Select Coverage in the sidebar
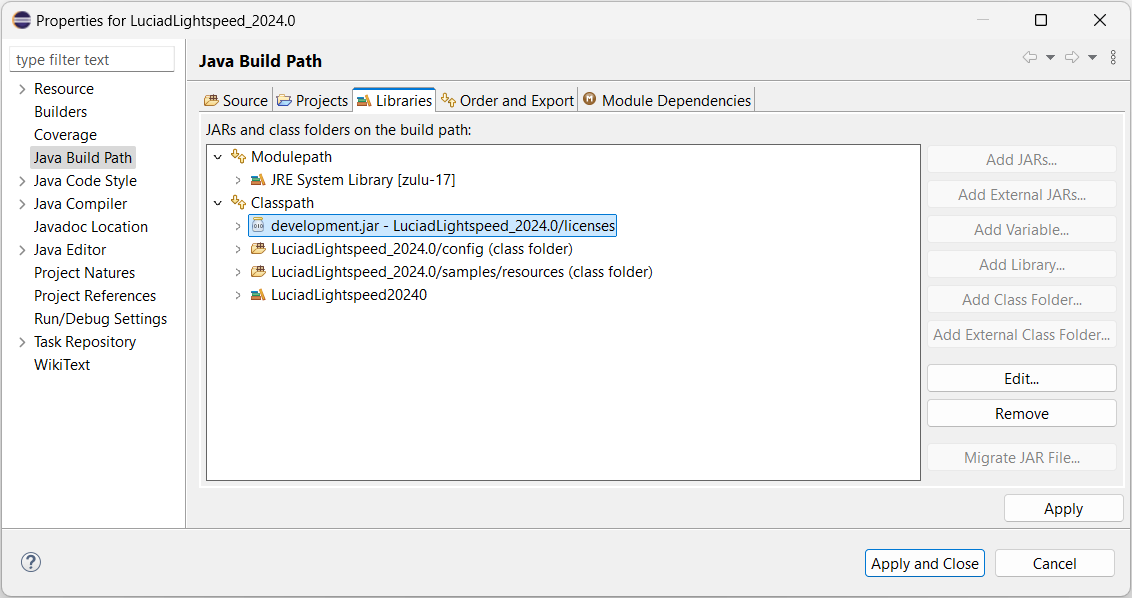The width and height of the screenshot is (1132, 598). (x=65, y=135)
